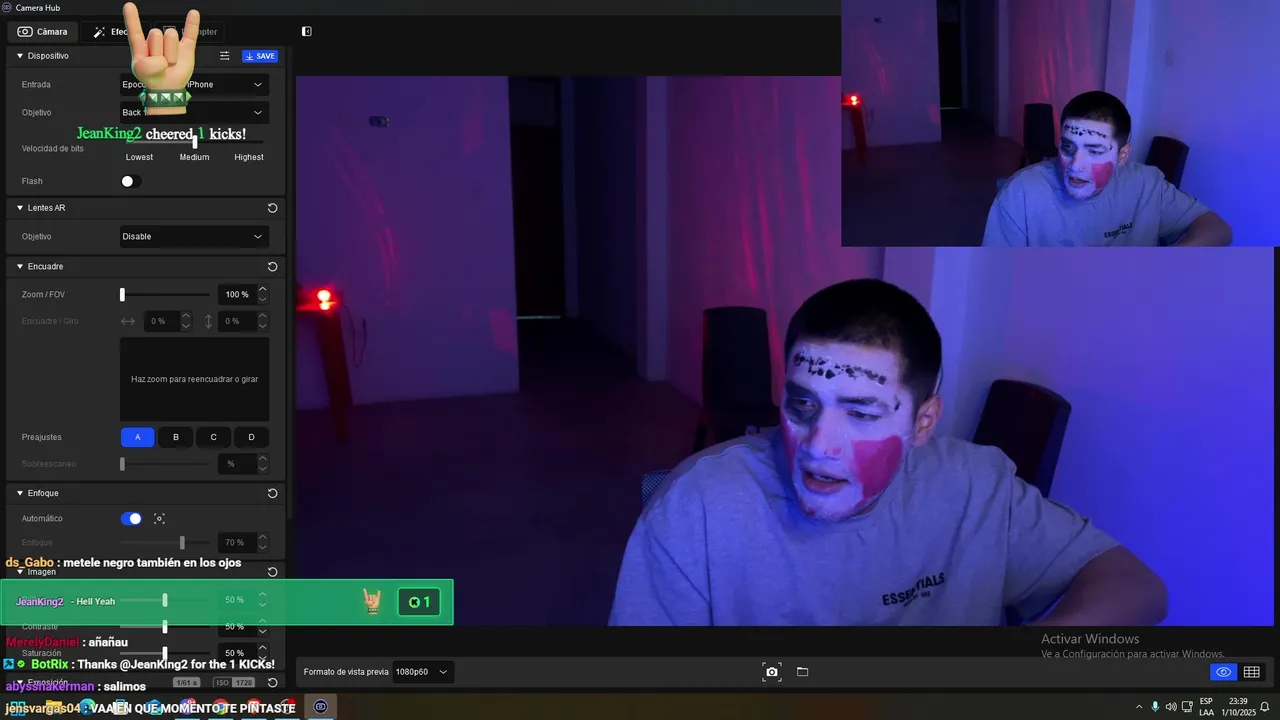Screen dimensions: 1280x720
Task: Collapse the Encuadre section
Action: (x=19, y=267)
